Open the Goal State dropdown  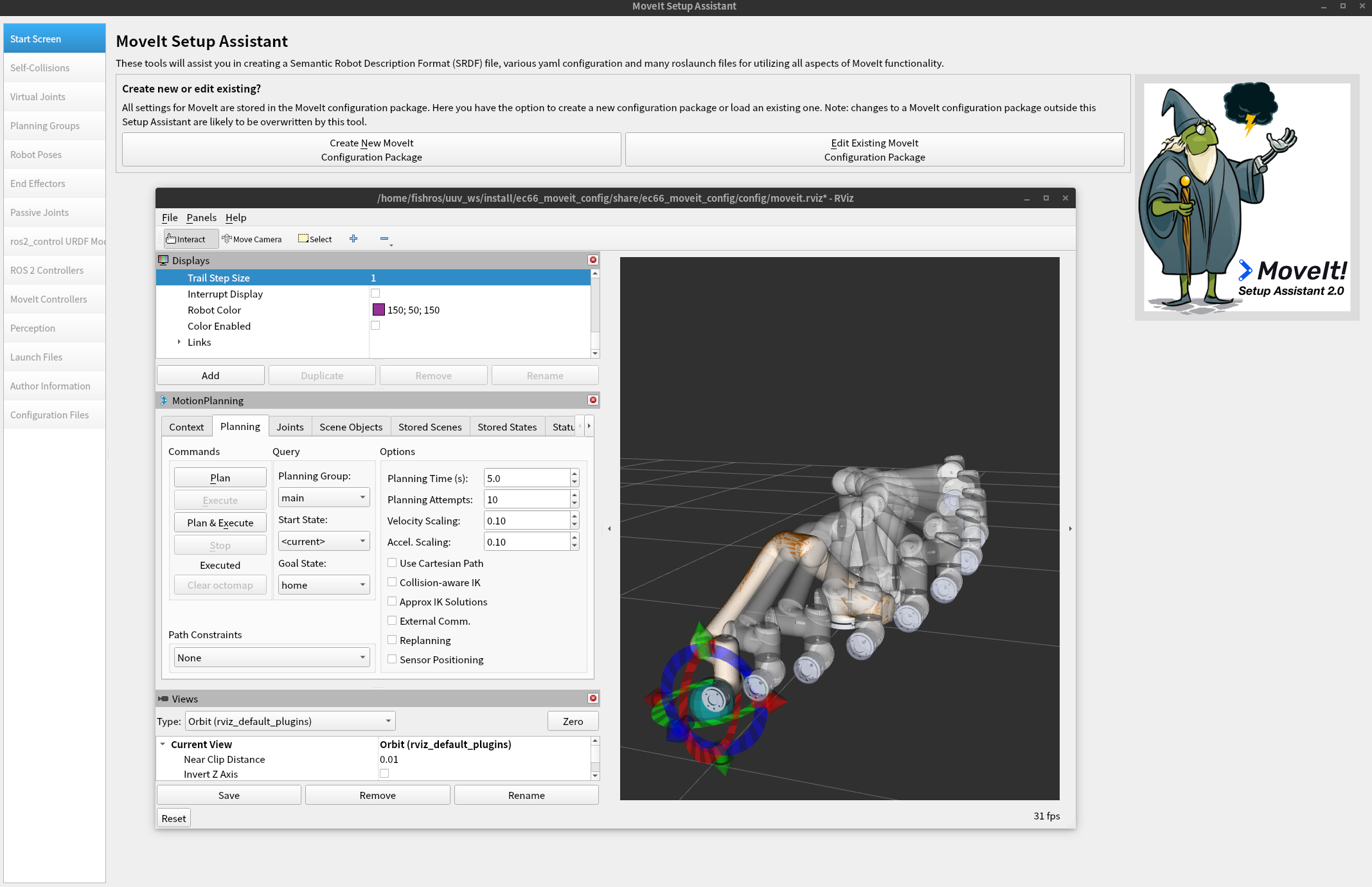click(324, 585)
